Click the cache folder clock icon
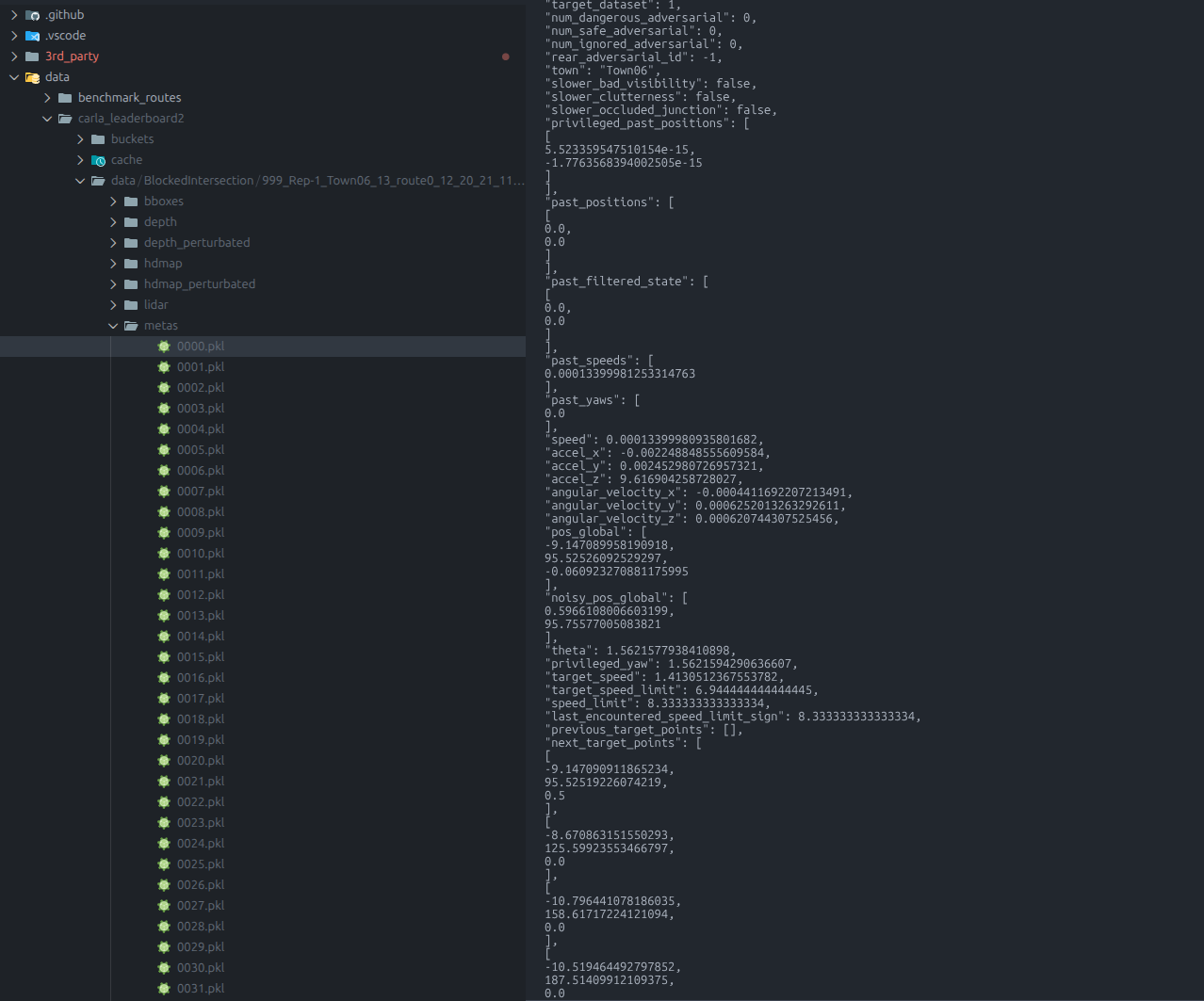Viewport: 1204px width, 1001px height. [98, 160]
